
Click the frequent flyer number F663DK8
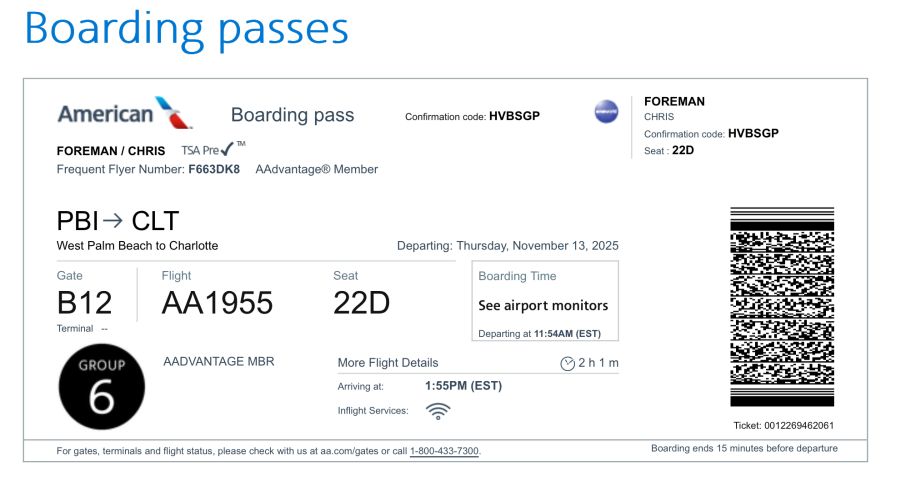coord(214,169)
